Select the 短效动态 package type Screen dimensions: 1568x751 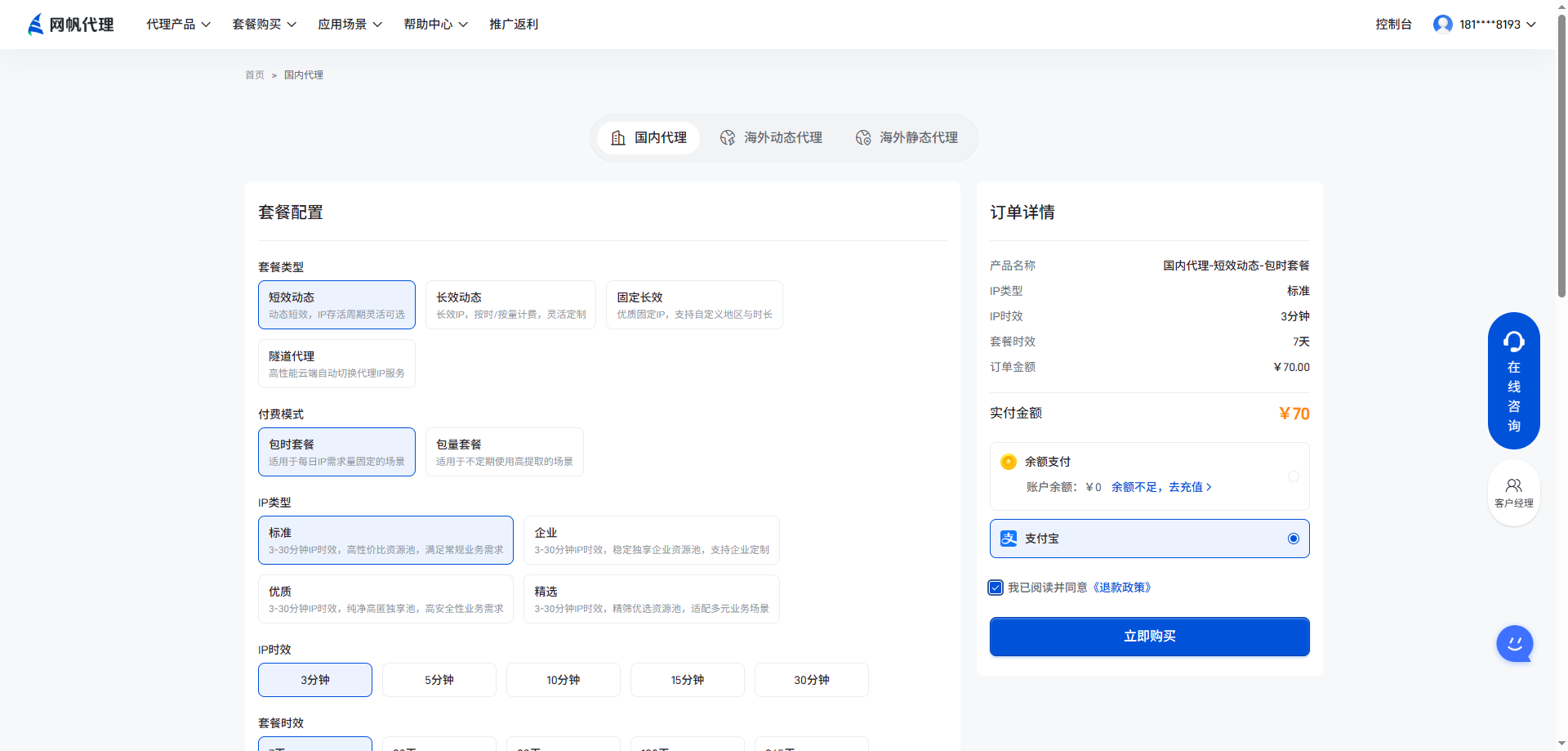tap(336, 305)
